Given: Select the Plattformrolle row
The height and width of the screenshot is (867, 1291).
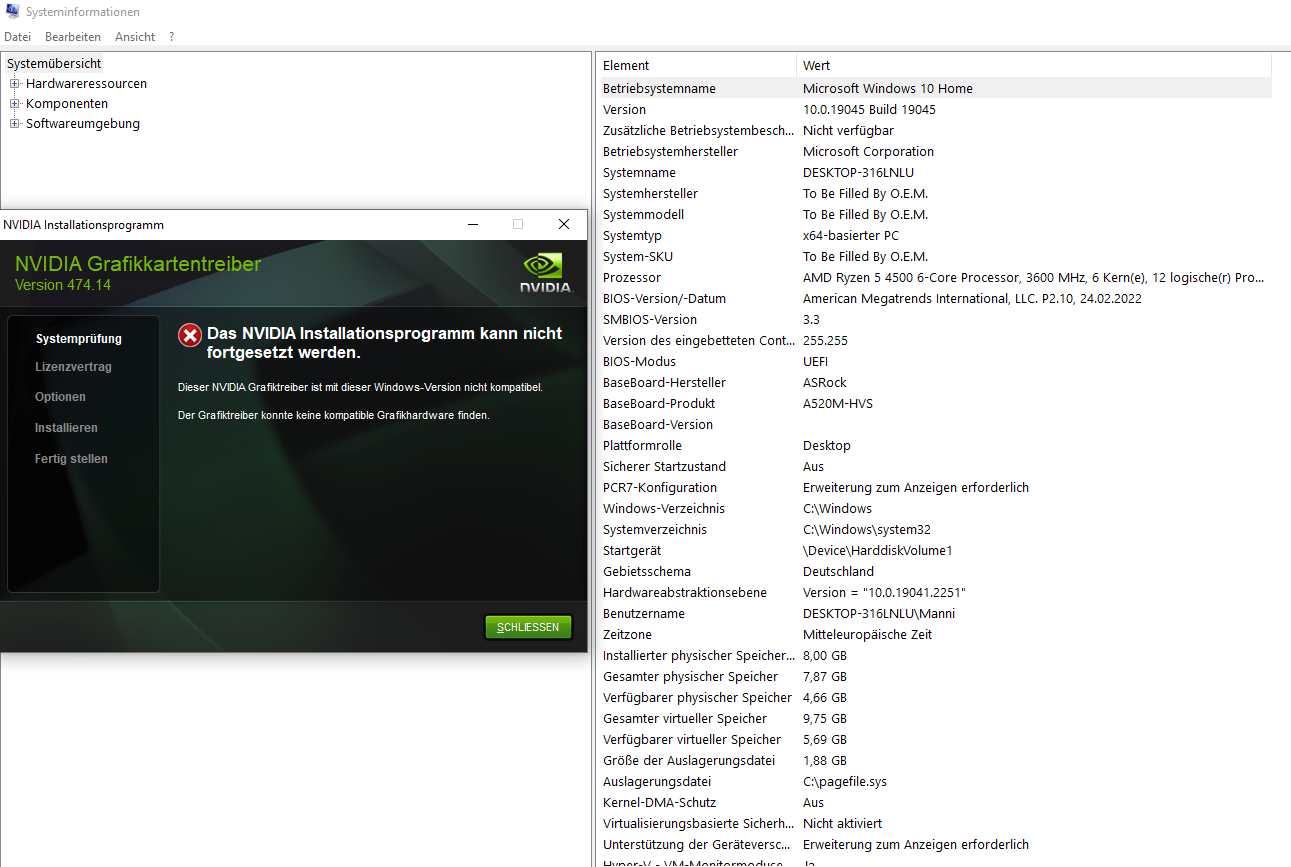Looking at the screenshot, I should pyautogui.click(x=935, y=446).
